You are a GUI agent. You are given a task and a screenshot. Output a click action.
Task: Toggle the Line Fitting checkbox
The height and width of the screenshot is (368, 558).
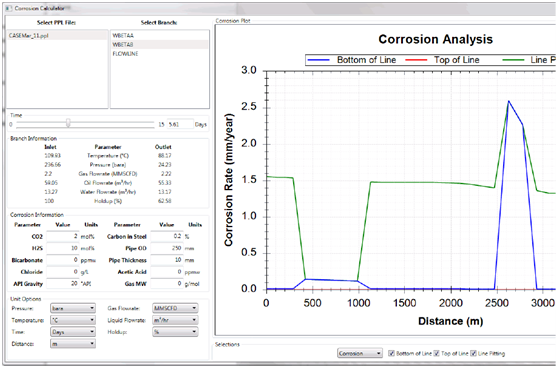click(473, 353)
